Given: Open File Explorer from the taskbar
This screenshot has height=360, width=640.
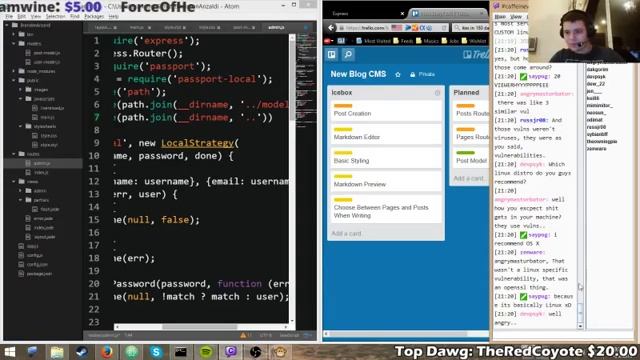Looking at the screenshot, I should [57, 351].
